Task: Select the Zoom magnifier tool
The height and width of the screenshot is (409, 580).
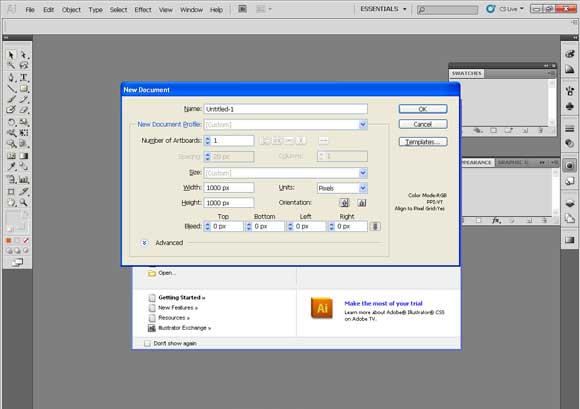Action: pos(24,202)
